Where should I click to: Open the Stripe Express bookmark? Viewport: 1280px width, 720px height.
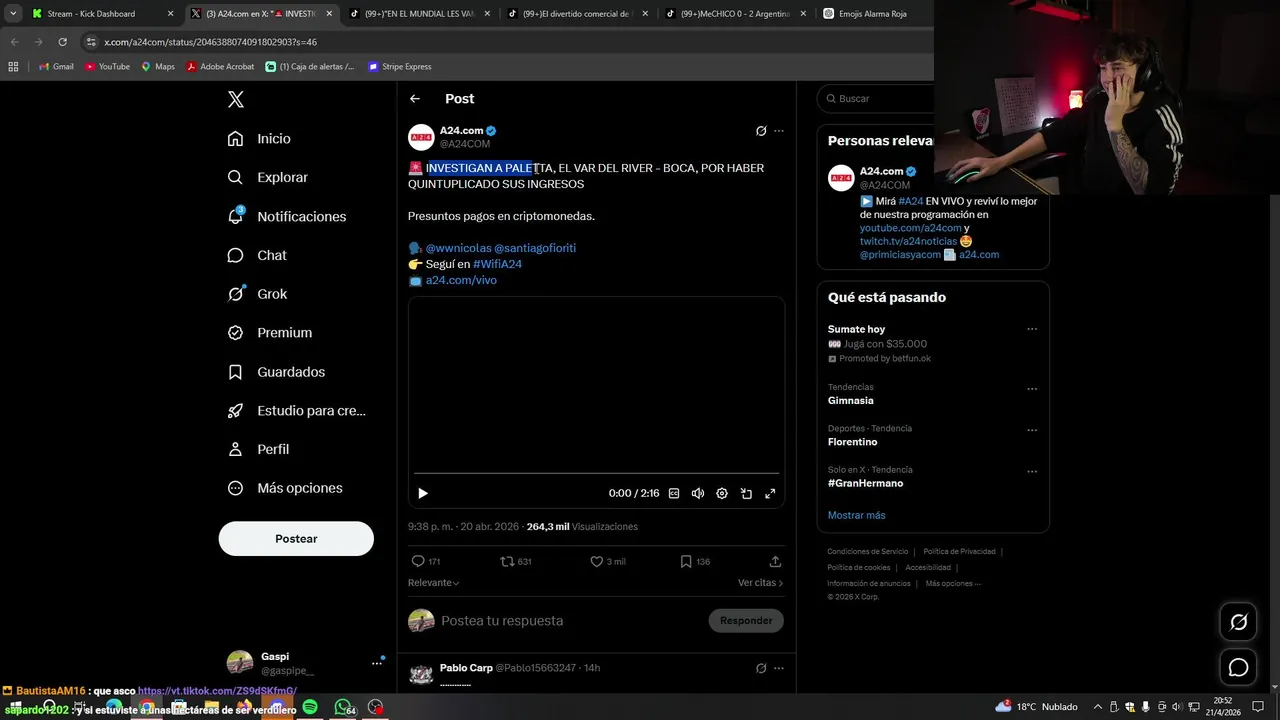tap(399, 67)
